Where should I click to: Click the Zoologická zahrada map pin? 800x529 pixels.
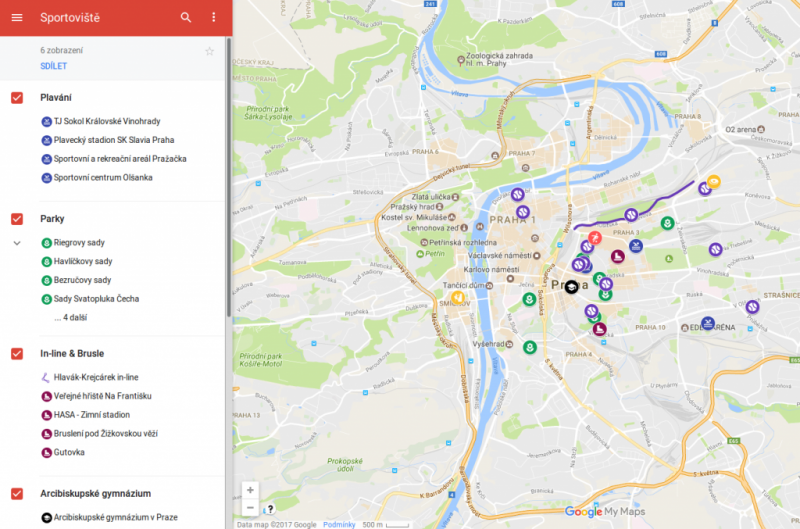pos(460,61)
